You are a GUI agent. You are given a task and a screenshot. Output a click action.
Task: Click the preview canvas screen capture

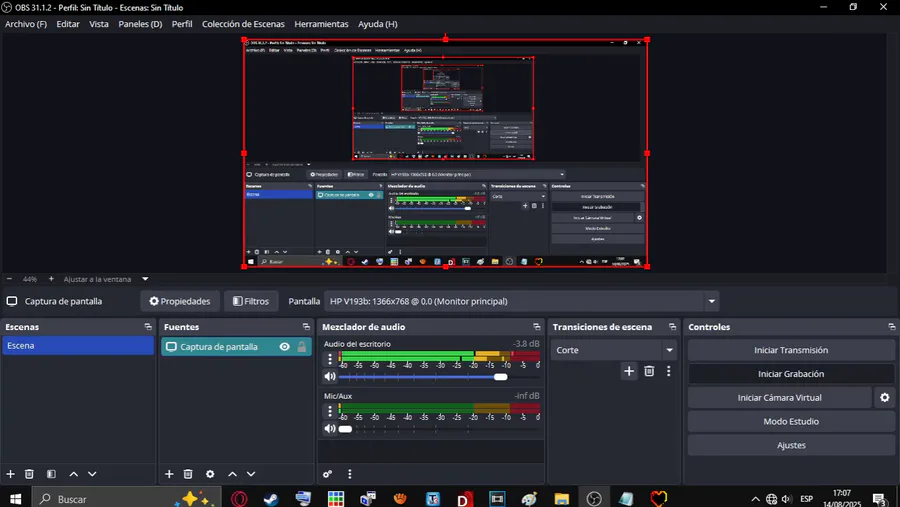[445, 153]
